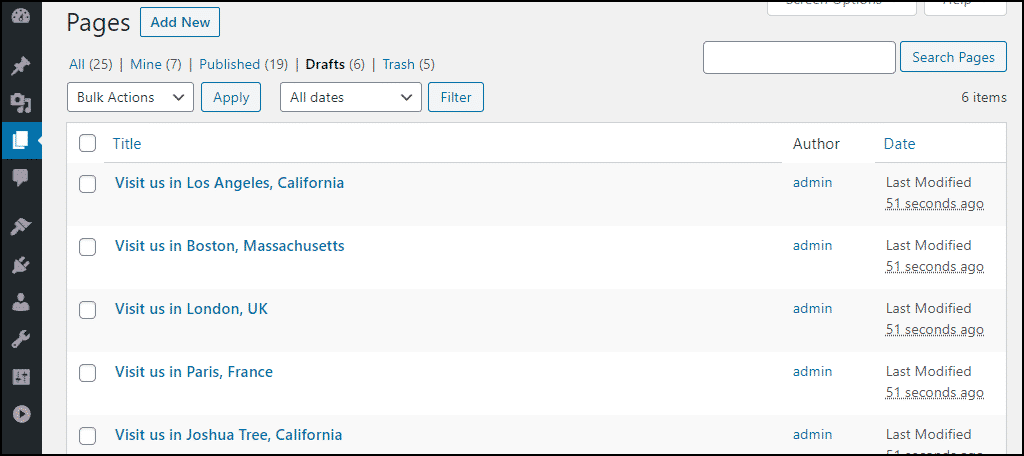
Task: Sort by the Date column header
Action: 899,144
